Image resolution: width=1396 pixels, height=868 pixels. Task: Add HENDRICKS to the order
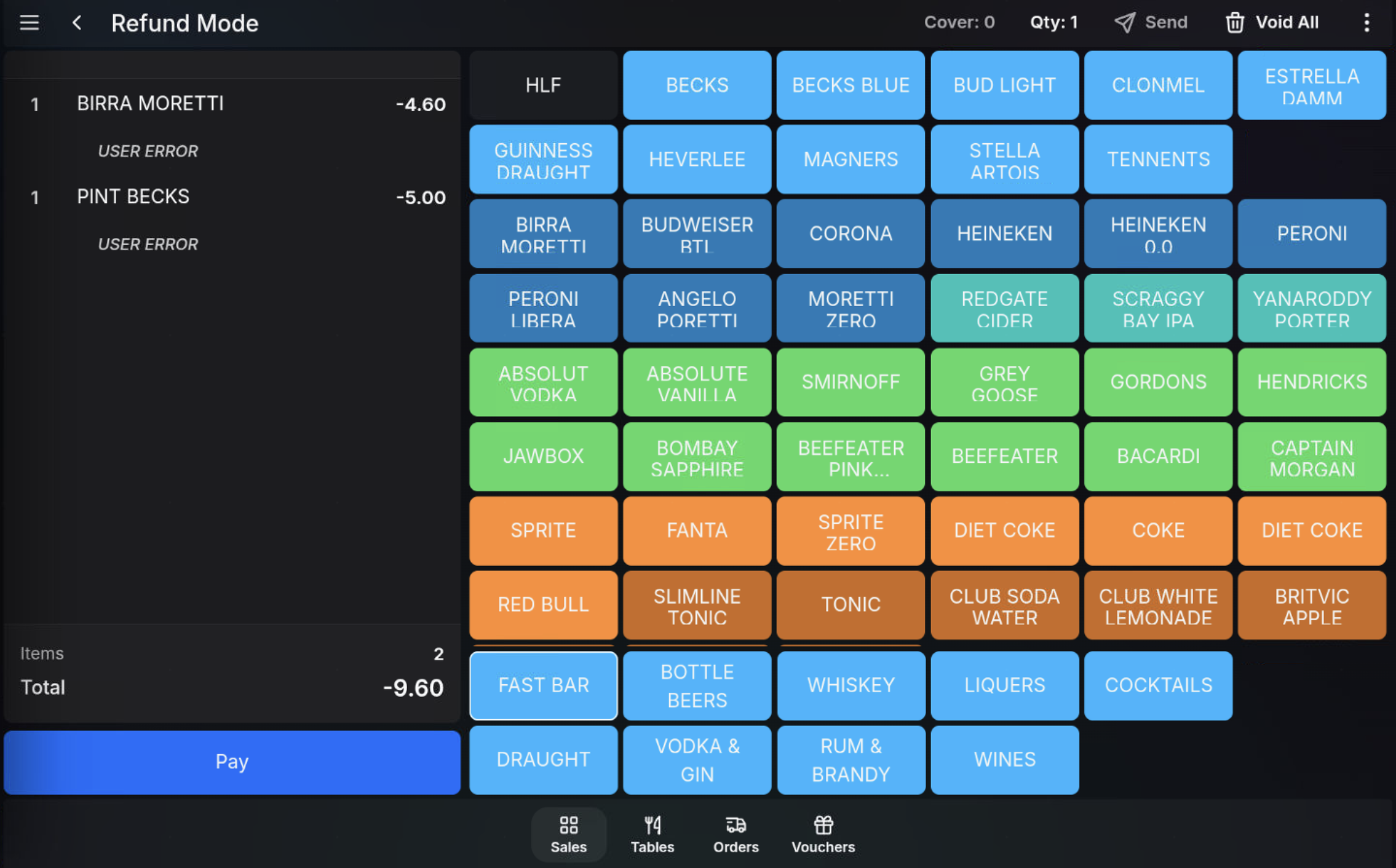(x=1312, y=382)
